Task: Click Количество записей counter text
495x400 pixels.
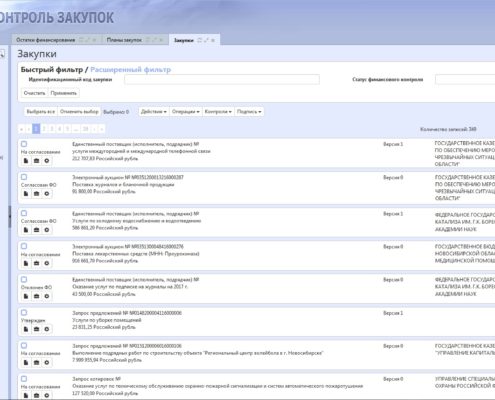Action: click(x=448, y=129)
